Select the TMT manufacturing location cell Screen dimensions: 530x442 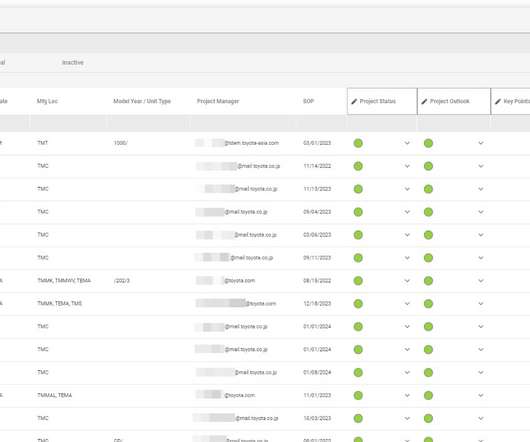coord(43,143)
